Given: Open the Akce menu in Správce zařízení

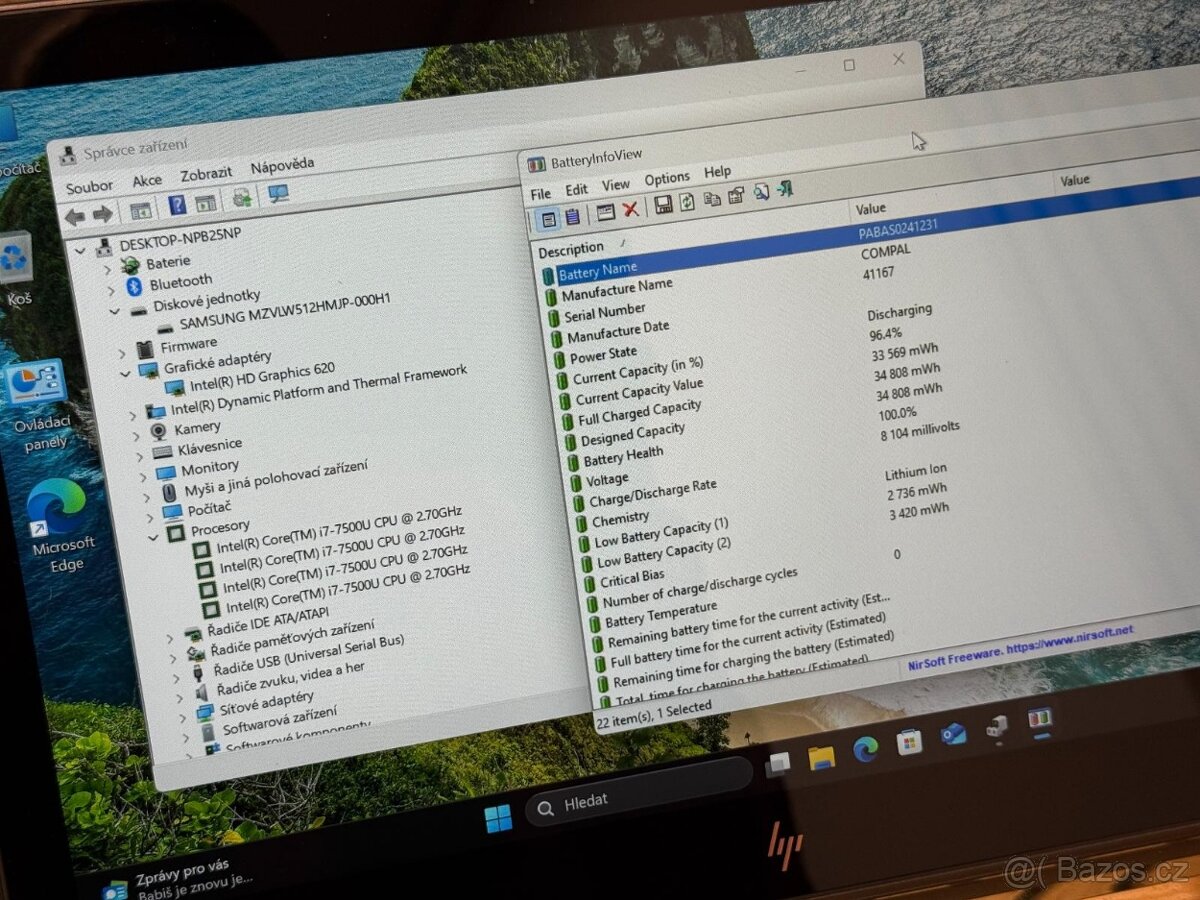Looking at the screenshot, I should point(147,181).
